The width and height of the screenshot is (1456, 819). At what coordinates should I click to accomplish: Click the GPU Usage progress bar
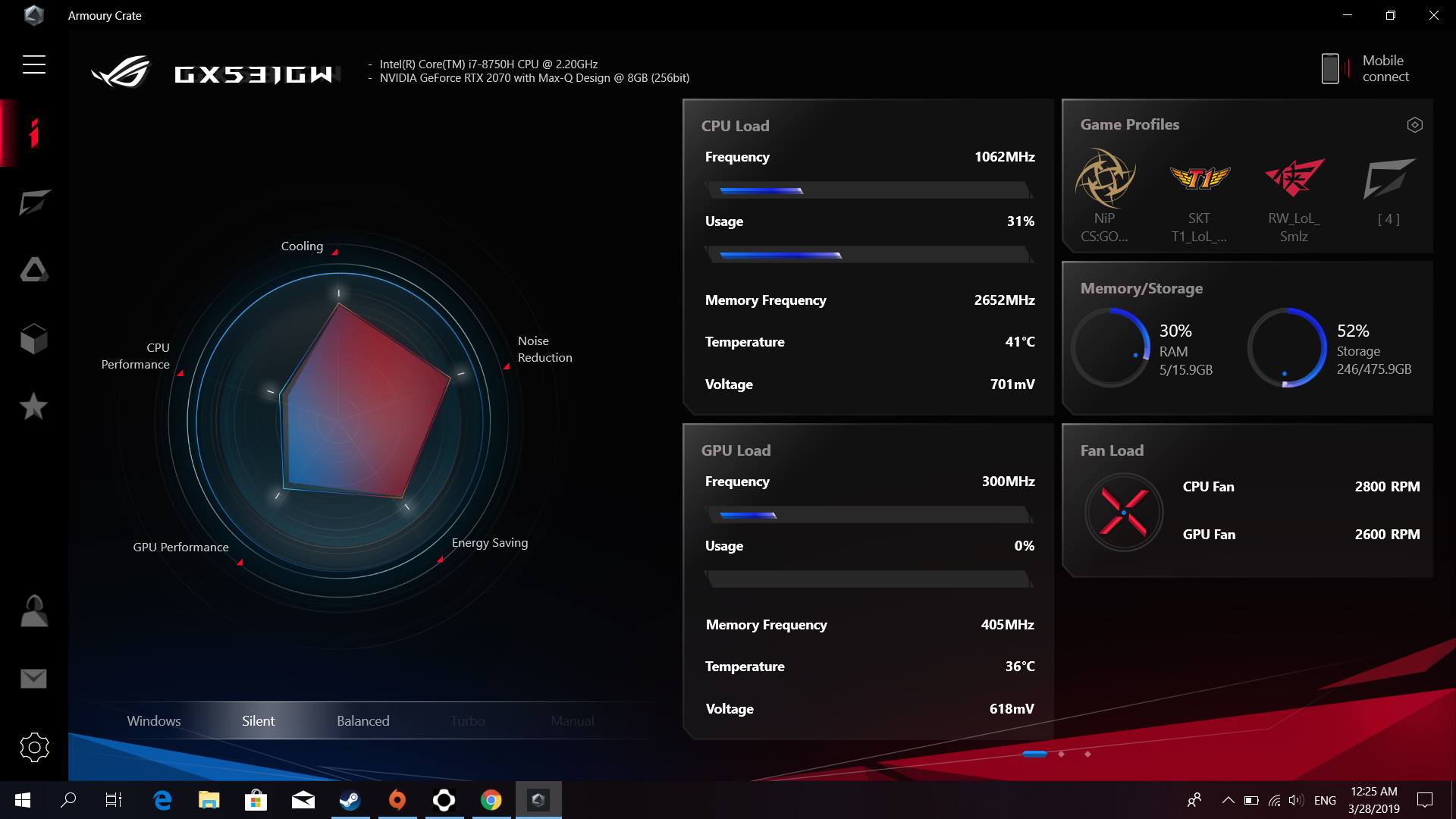(869, 579)
